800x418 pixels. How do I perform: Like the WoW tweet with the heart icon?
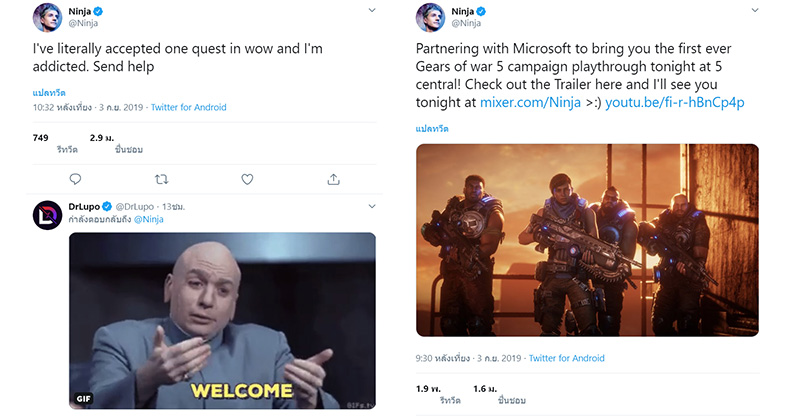[247, 179]
